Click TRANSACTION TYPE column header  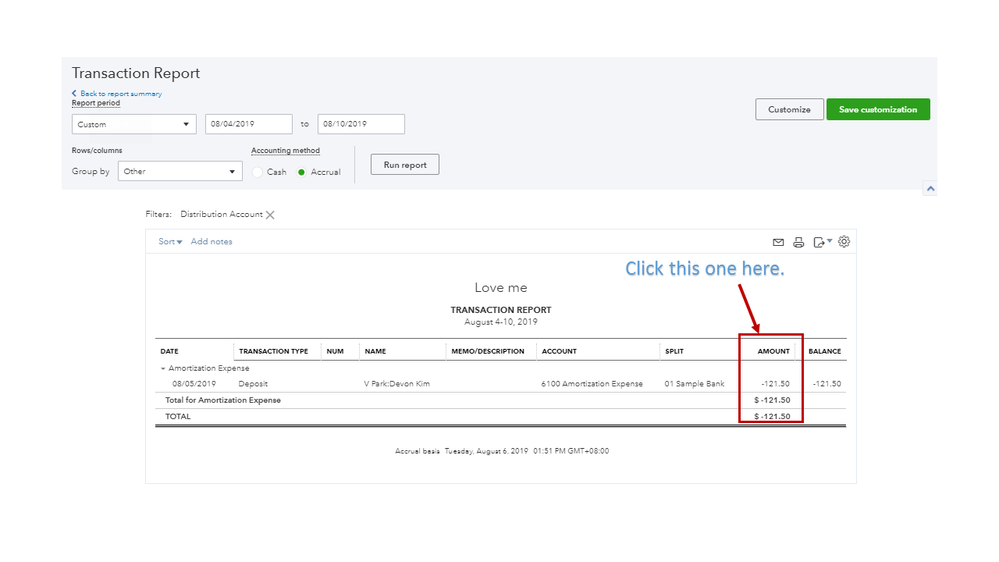click(273, 351)
